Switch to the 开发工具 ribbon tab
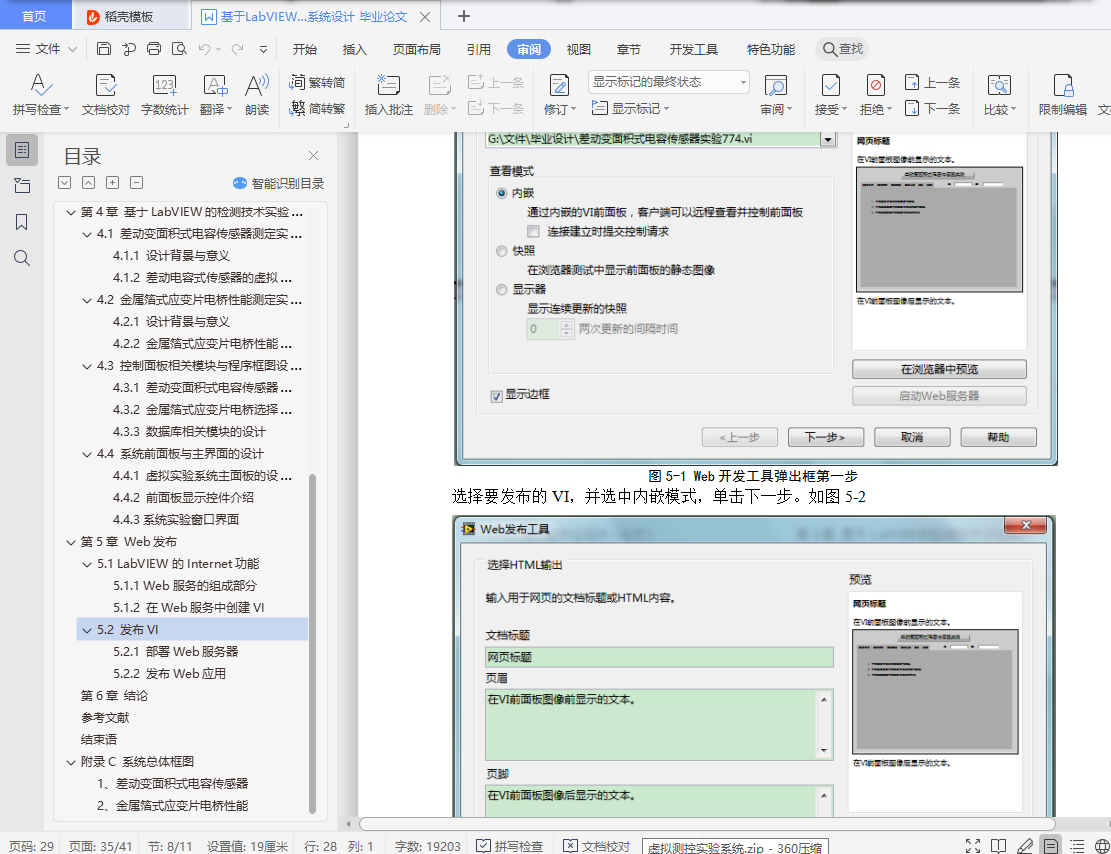 pos(694,49)
